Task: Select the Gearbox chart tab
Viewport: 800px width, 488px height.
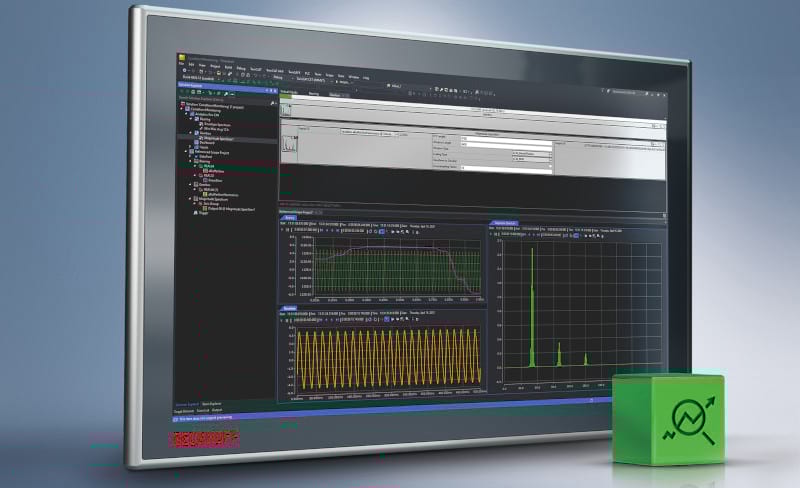Action: point(291,309)
